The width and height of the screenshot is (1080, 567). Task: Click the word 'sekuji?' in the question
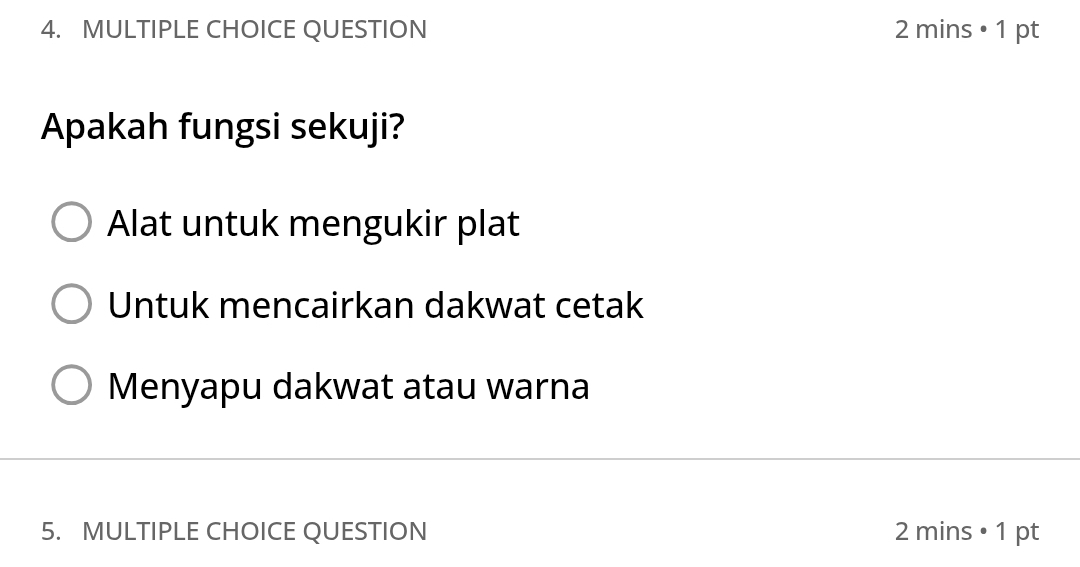pos(347,127)
